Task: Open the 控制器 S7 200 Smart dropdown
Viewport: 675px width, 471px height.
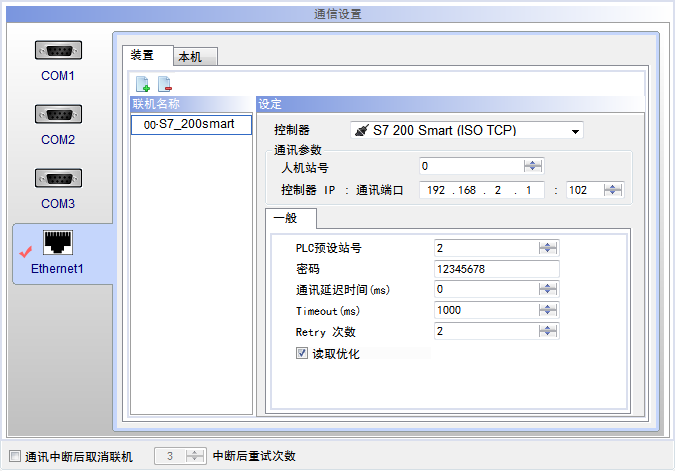Action: 575,130
